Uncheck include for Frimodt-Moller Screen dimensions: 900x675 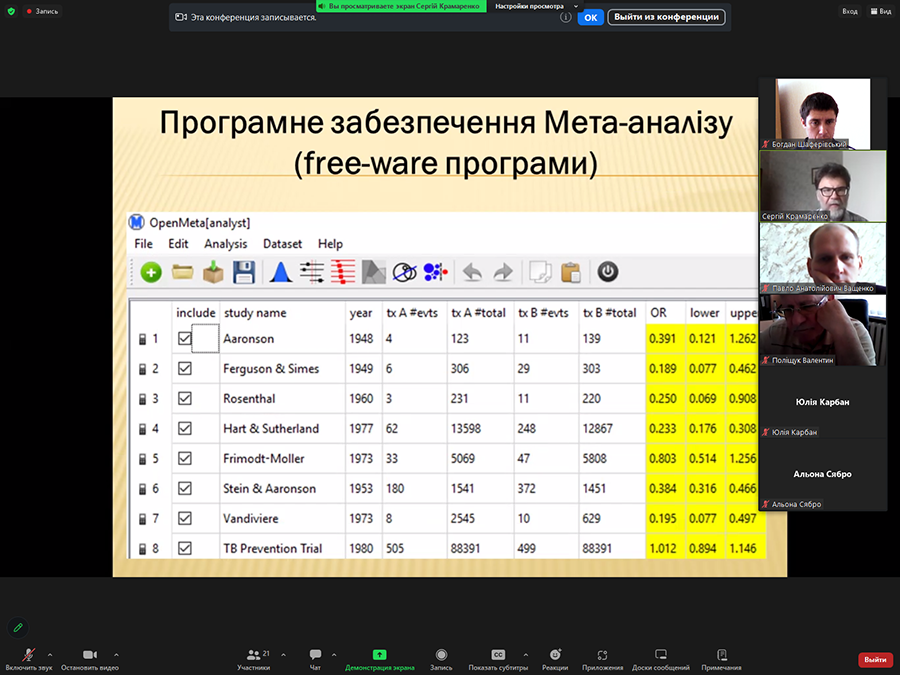(184, 458)
